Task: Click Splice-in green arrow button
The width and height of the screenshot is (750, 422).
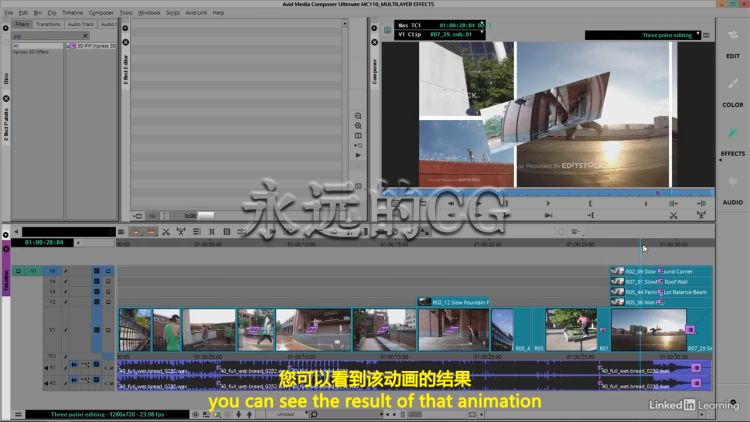Action: click(x=673, y=204)
